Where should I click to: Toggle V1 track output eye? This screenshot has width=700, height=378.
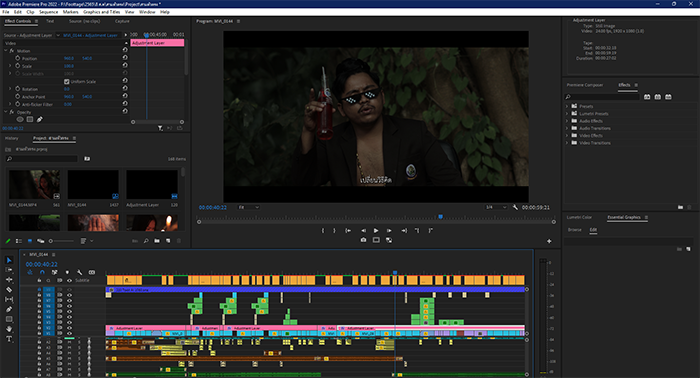[69, 333]
